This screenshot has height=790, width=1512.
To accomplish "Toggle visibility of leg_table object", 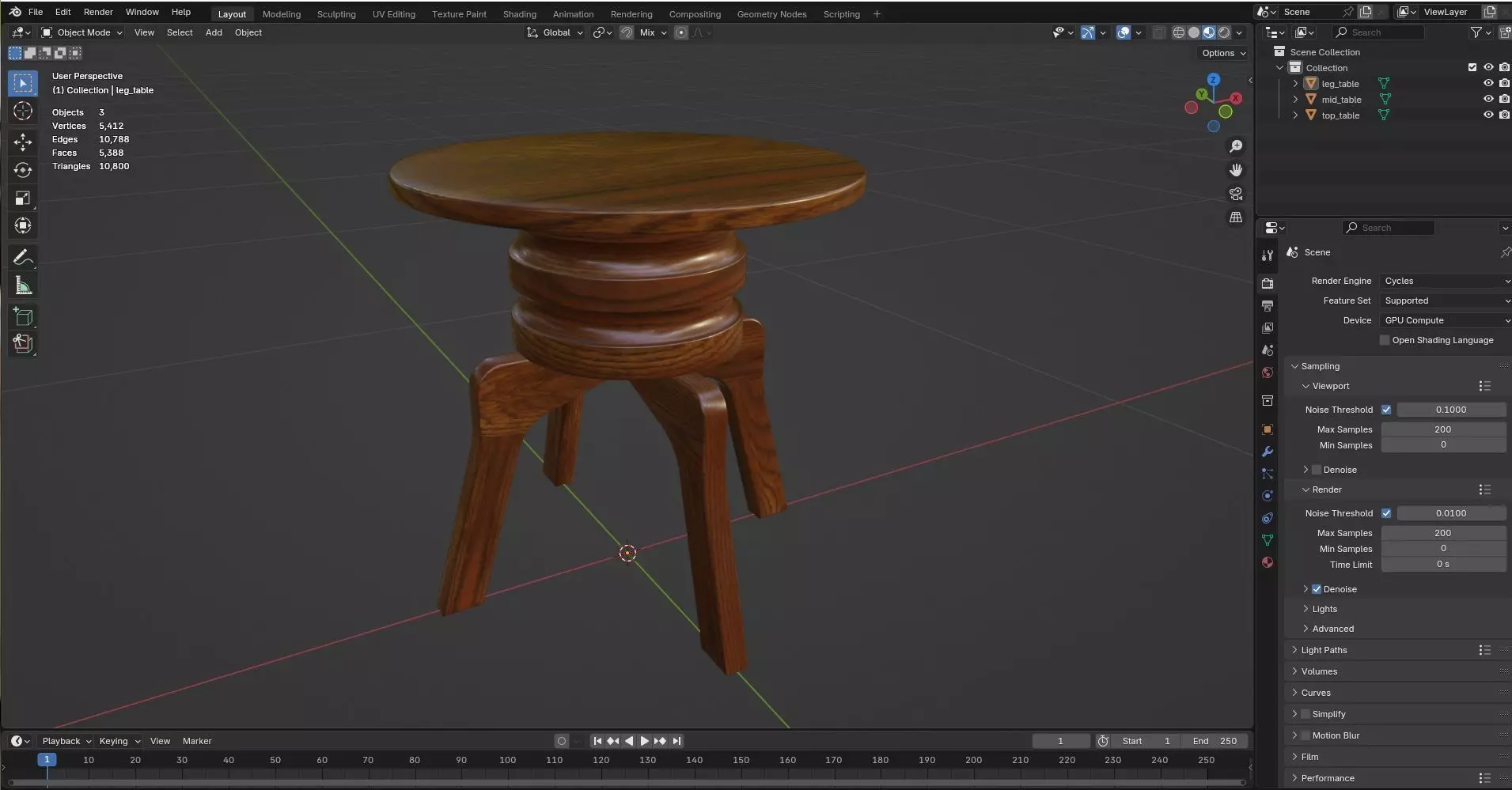I will click(x=1488, y=83).
